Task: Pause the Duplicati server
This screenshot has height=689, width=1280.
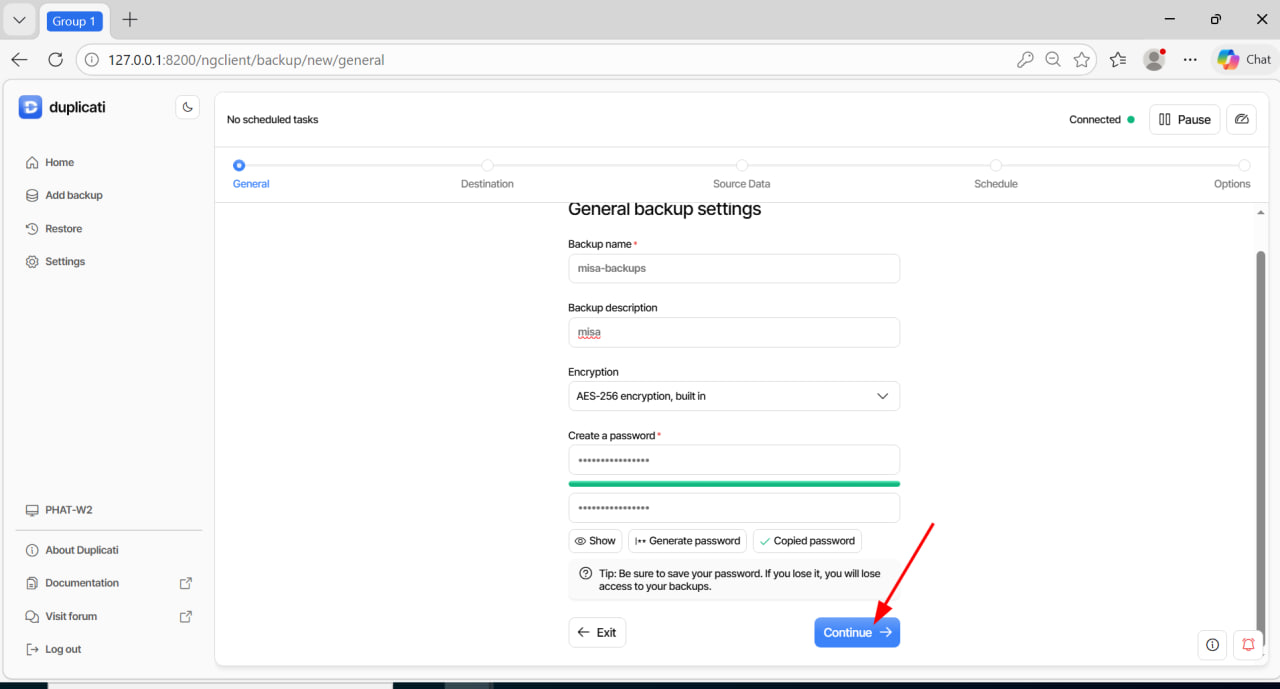Action: pyautogui.click(x=1184, y=119)
